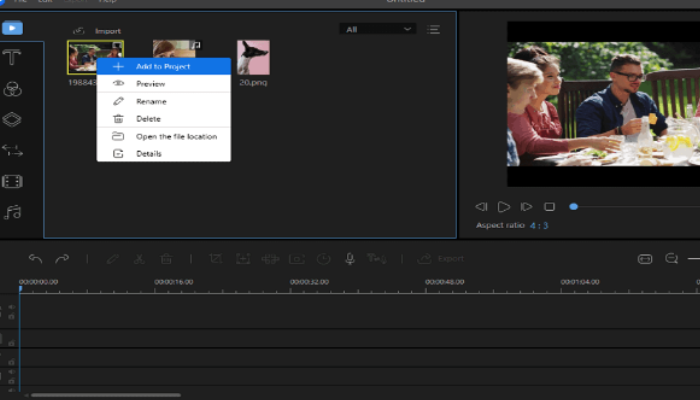The height and width of the screenshot is (400, 700).
Task: Choose Delete in the context menu
Action: pos(164,119)
